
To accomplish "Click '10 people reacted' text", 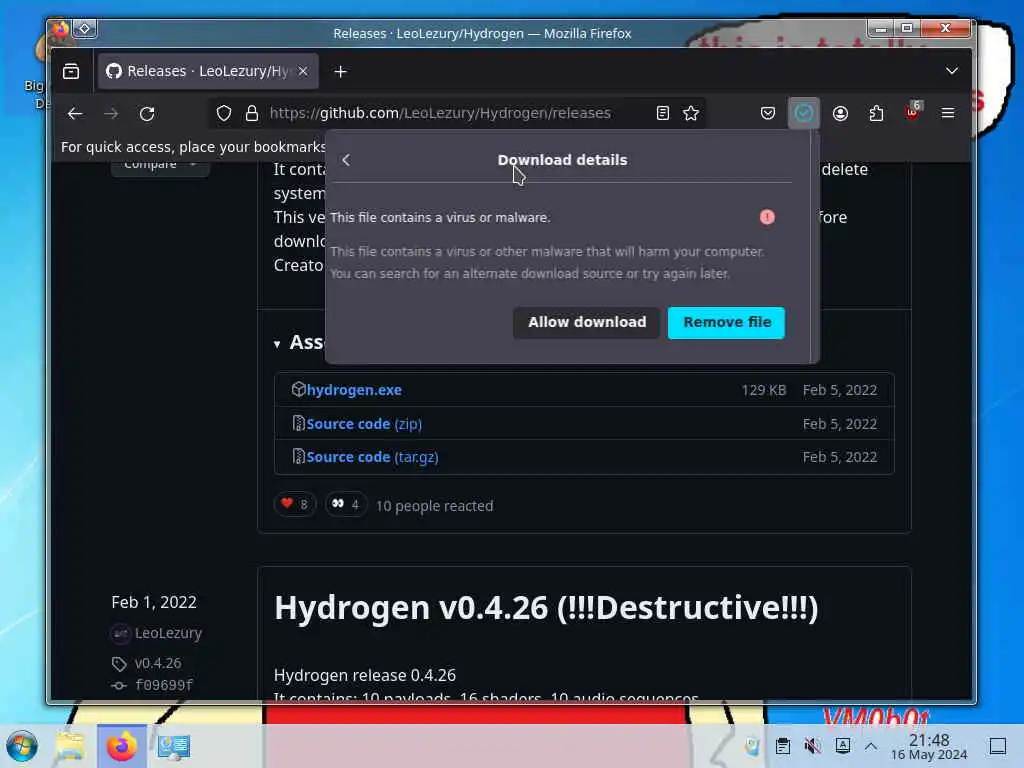I will 434,506.
